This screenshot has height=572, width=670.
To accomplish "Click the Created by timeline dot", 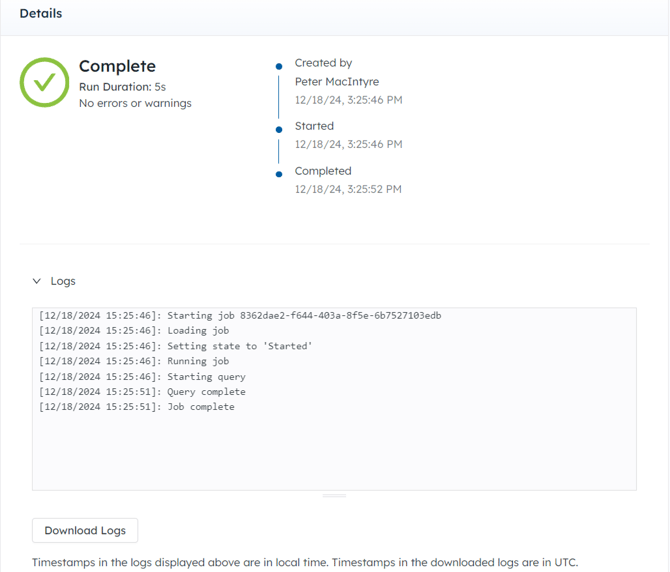I will (x=279, y=66).
